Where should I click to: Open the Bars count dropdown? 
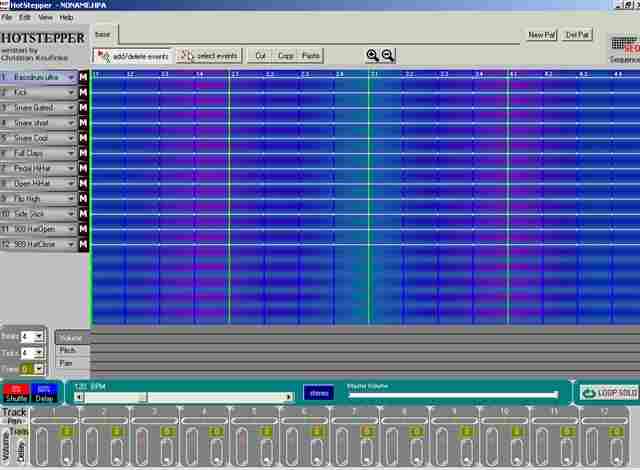pyautogui.click(x=39, y=337)
